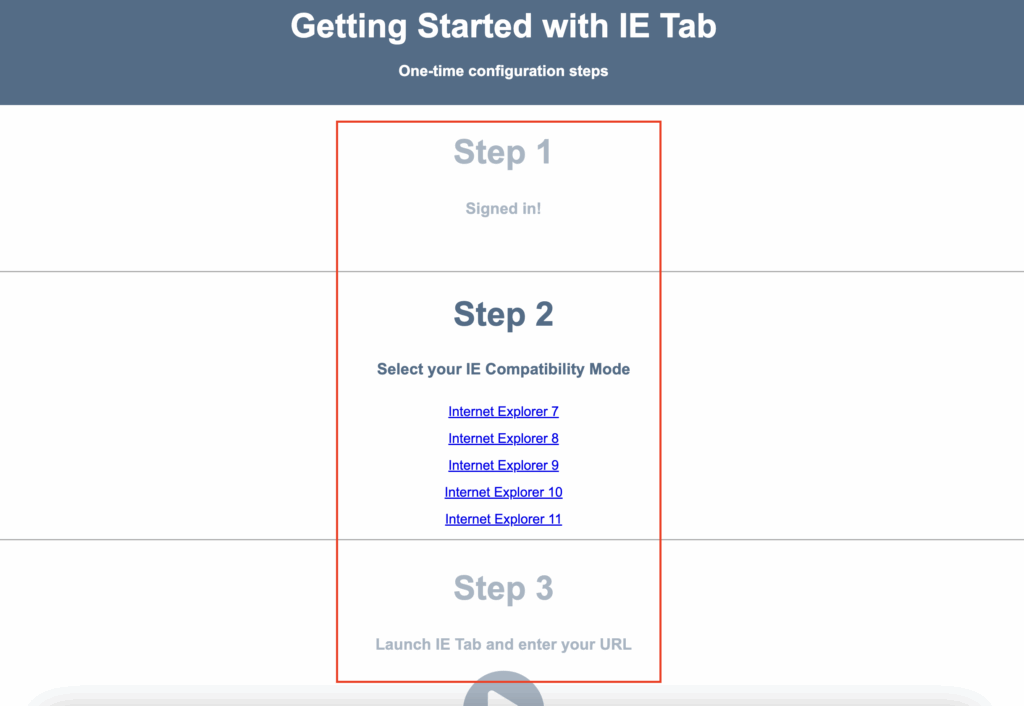Select Internet Explorer 10 compatibility mode
Viewport: 1024px width, 706px height.
click(503, 492)
